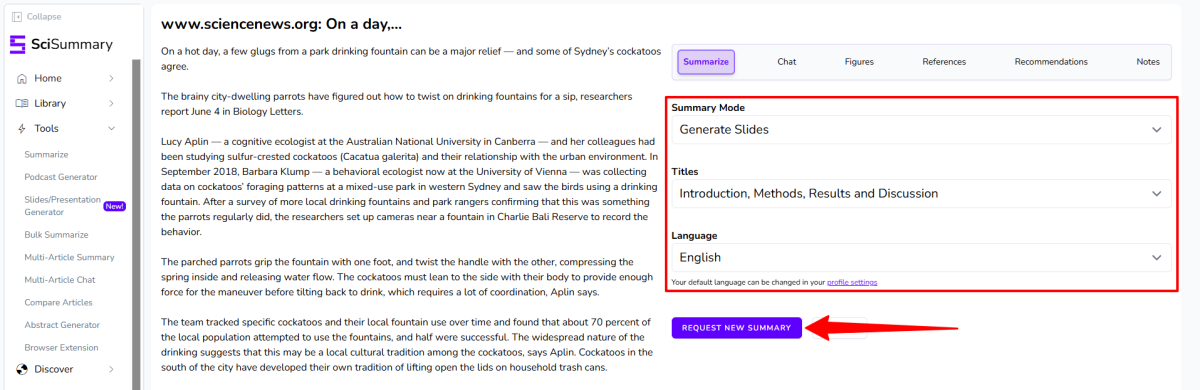Switch to the Figures tab
The width and height of the screenshot is (1200, 390).
coord(859,62)
